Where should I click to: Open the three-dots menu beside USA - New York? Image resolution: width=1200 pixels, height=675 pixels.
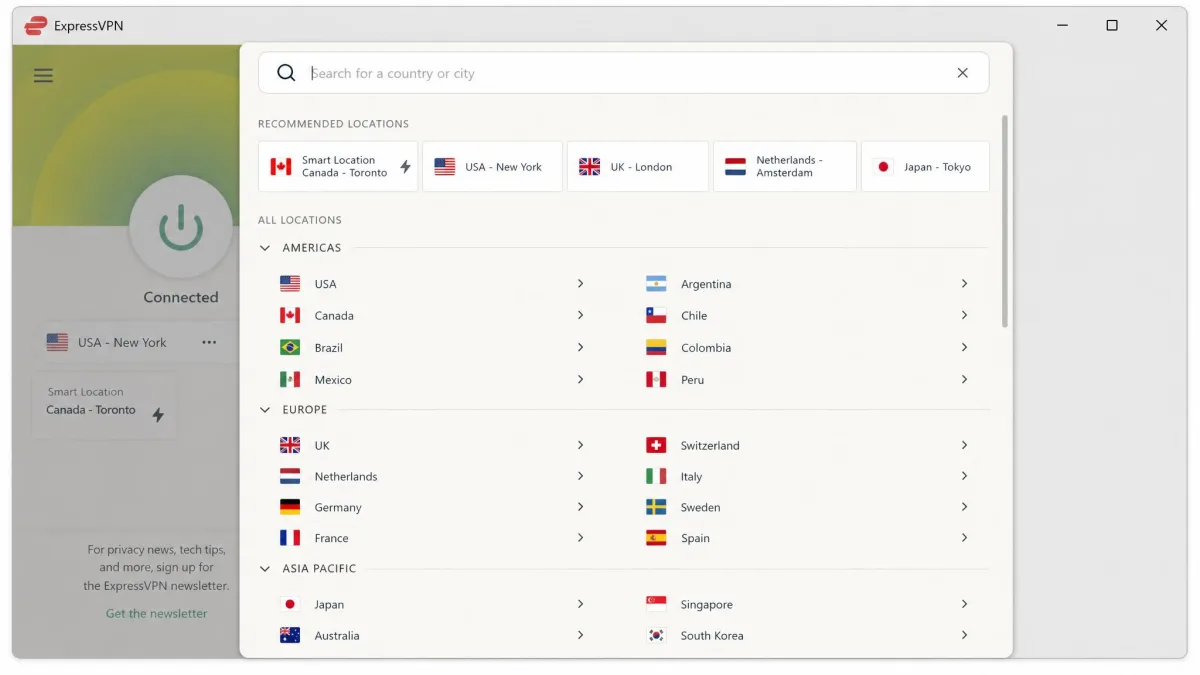[209, 342]
